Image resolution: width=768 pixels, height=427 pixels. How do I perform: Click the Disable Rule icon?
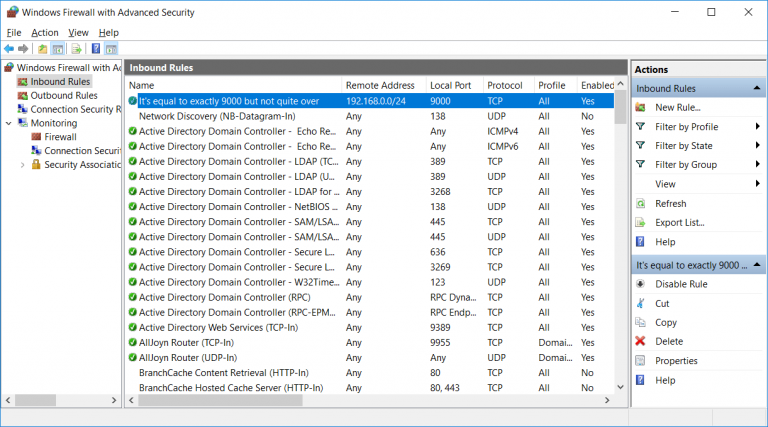(x=640, y=284)
